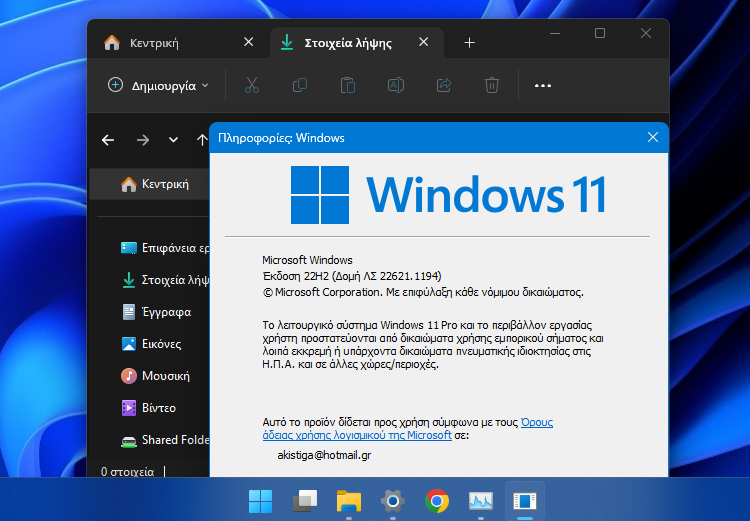Click the Share icon in toolbar

[443, 85]
